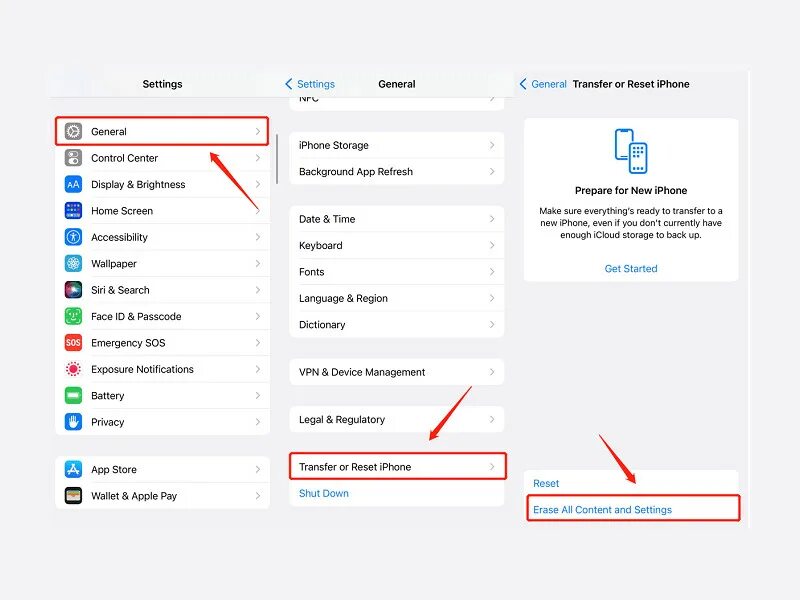
Task: Tap the Prepare for New iPhone phones icon
Action: 631,152
